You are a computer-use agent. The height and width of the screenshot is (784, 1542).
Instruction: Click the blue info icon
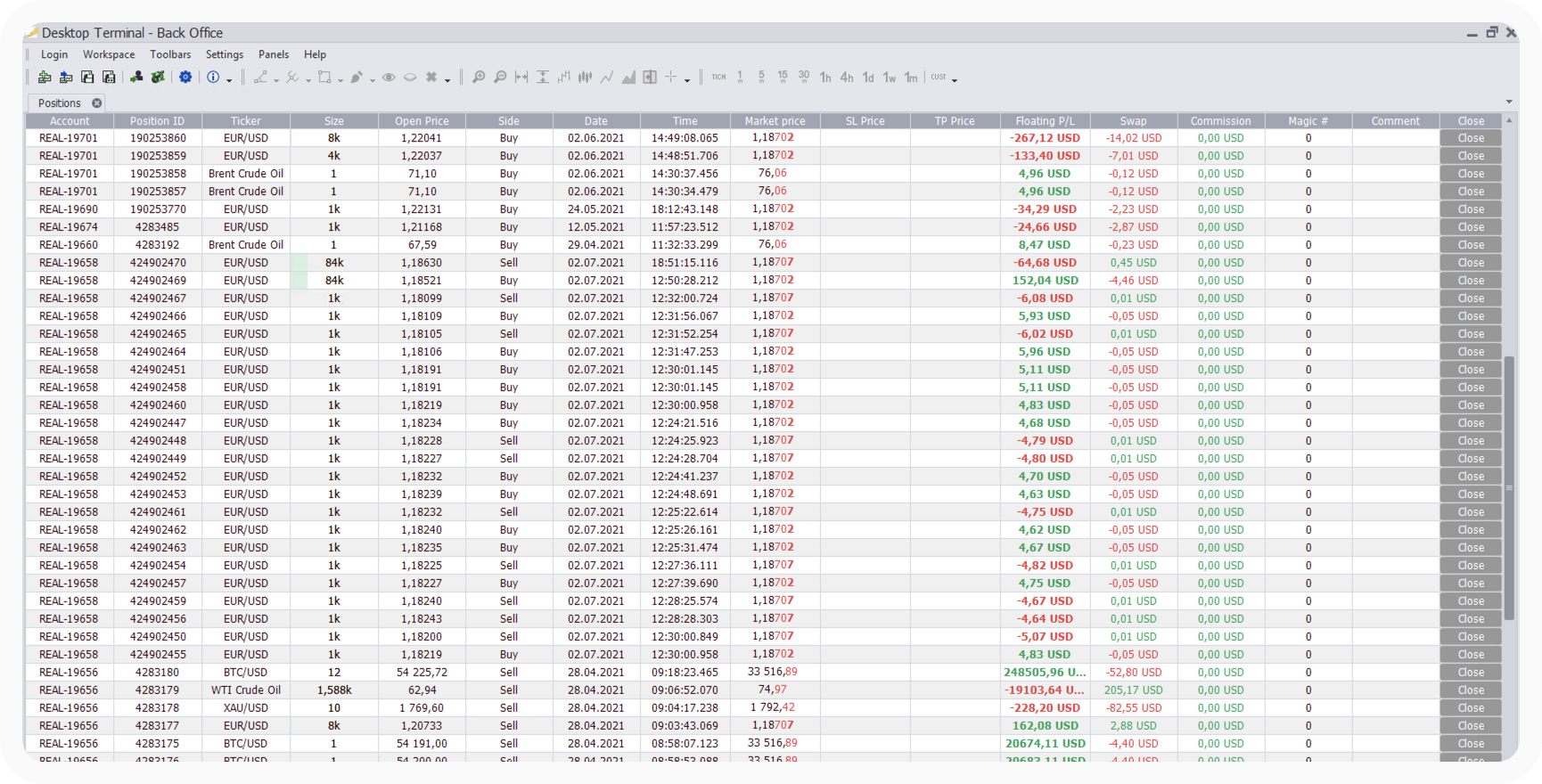pyautogui.click(x=213, y=78)
